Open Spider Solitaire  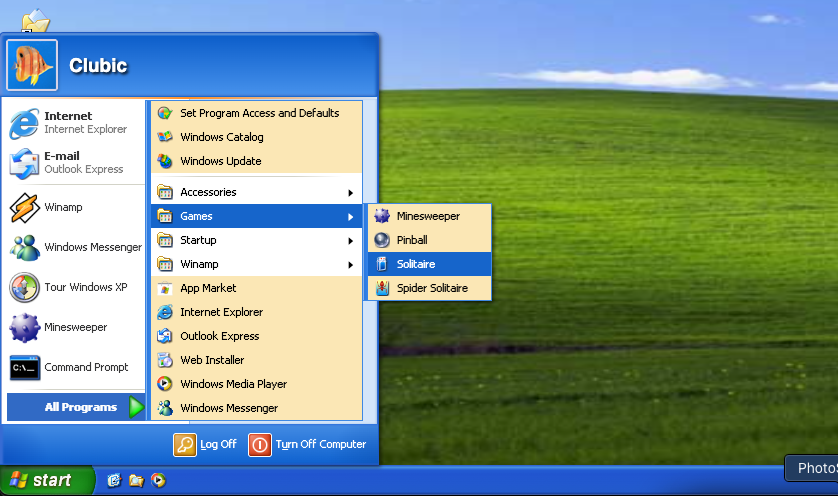(430, 288)
